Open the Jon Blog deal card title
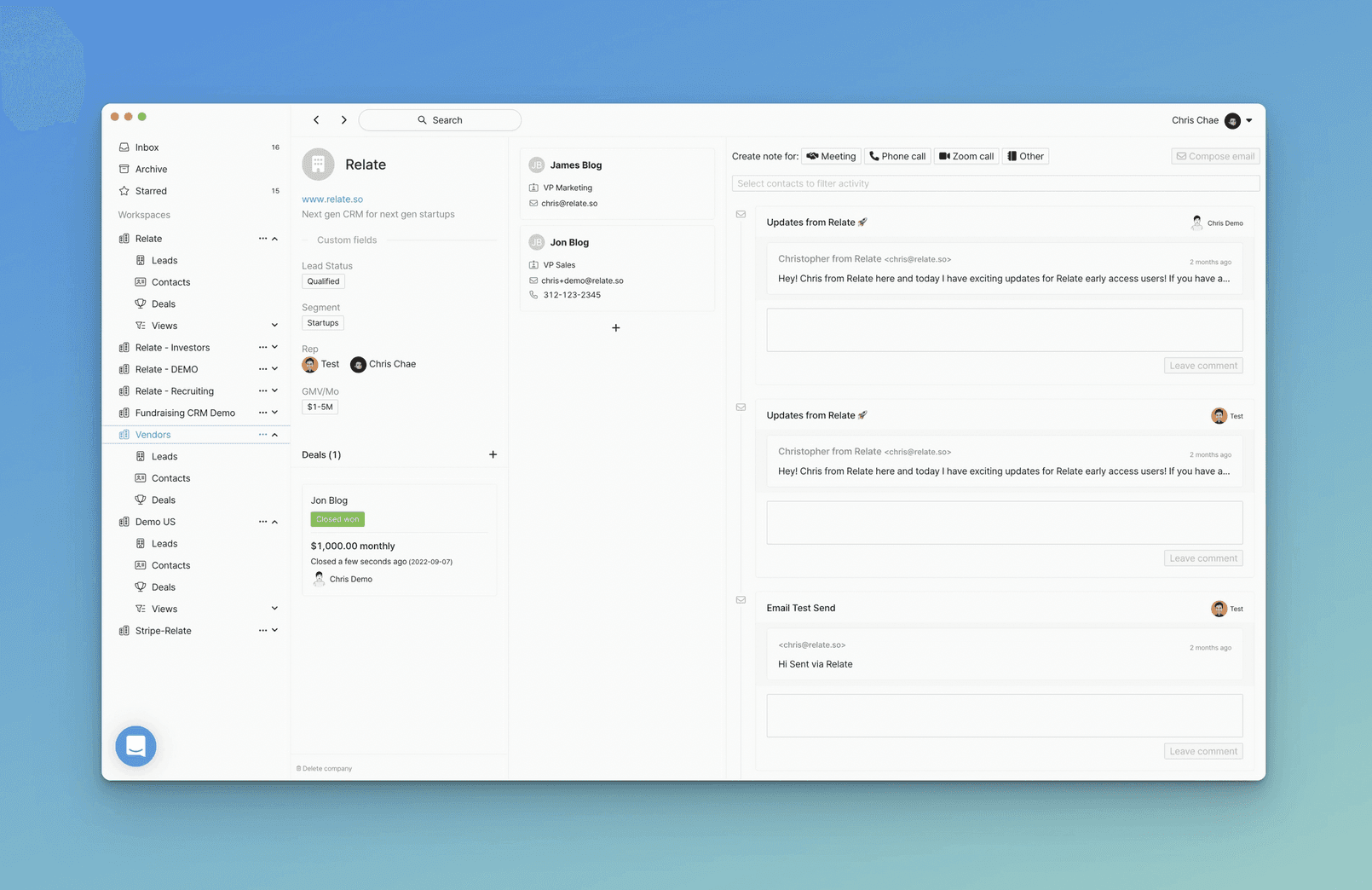The width and height of the screenshot is (1372, 890). [x=329, y=500]
